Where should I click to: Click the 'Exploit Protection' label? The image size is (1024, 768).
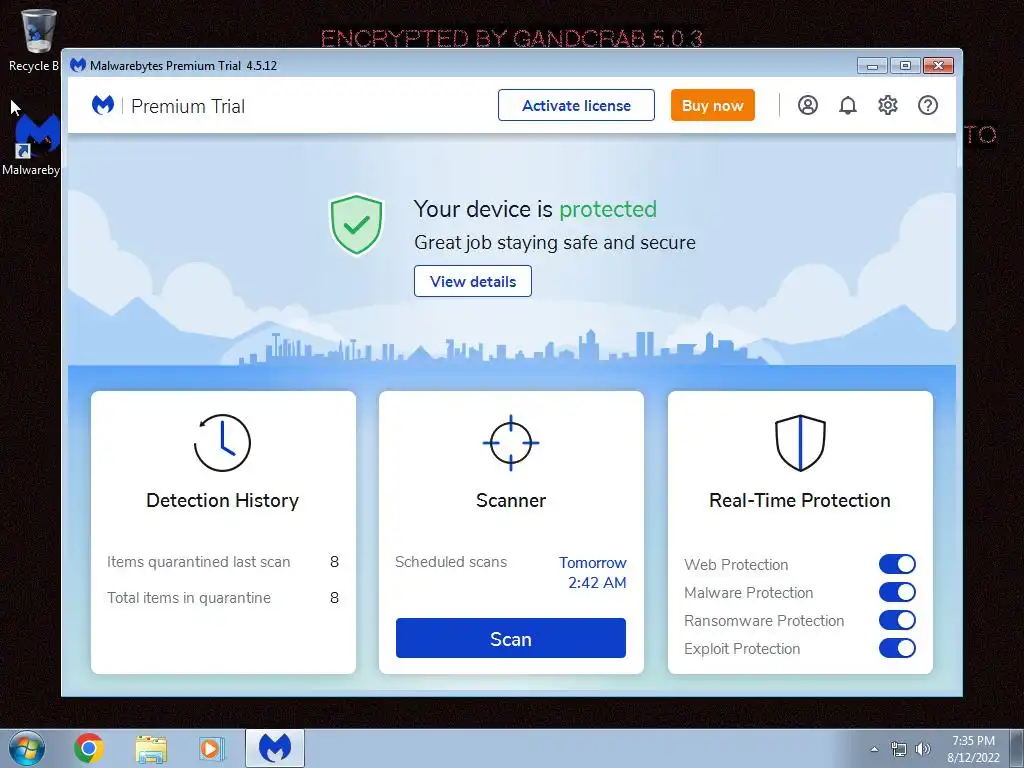[x=742, y=648]
